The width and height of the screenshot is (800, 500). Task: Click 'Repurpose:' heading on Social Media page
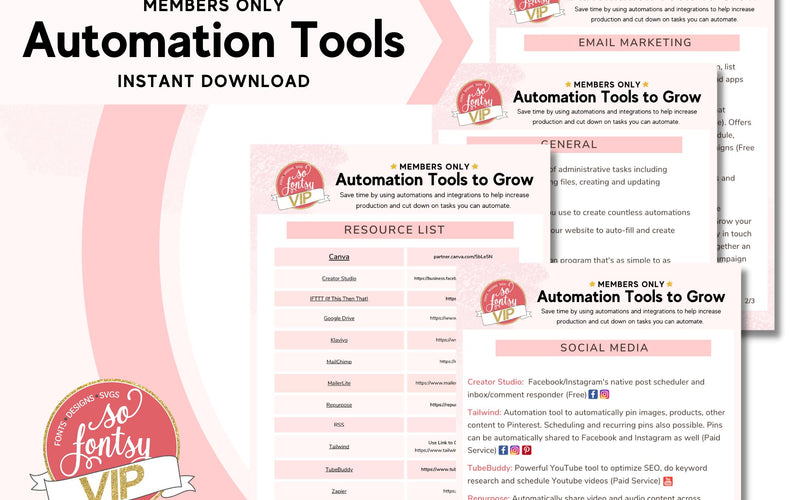click(488, 497)
